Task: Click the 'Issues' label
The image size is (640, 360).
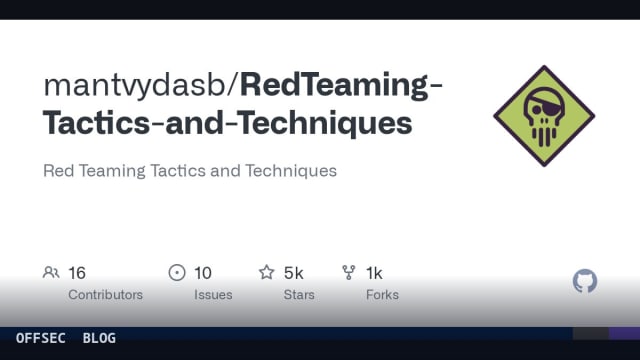Action: pos(213,295)
